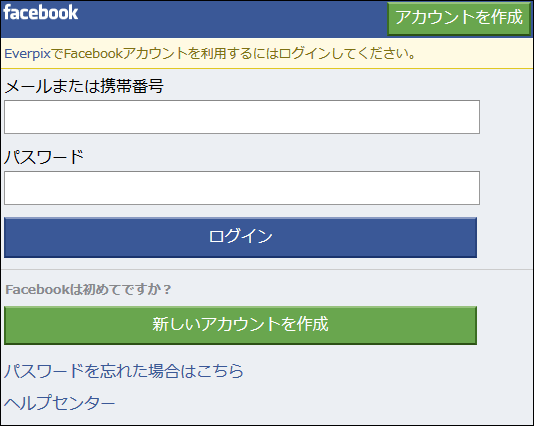Create account using top-right green button
Image resolution: width=534 pixels, height=426 pixels.
pyautogui.click(x=459, y=18)
